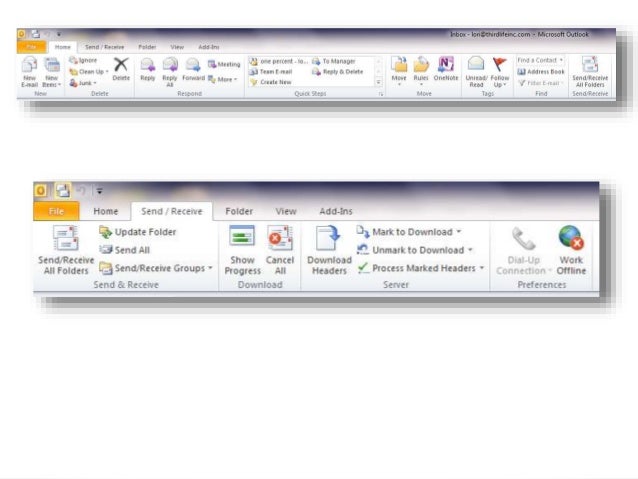Screen dimensions: 638x479
Task: Open the Dial-Up Connection dropdown
Action: click(x=523, y=249)
